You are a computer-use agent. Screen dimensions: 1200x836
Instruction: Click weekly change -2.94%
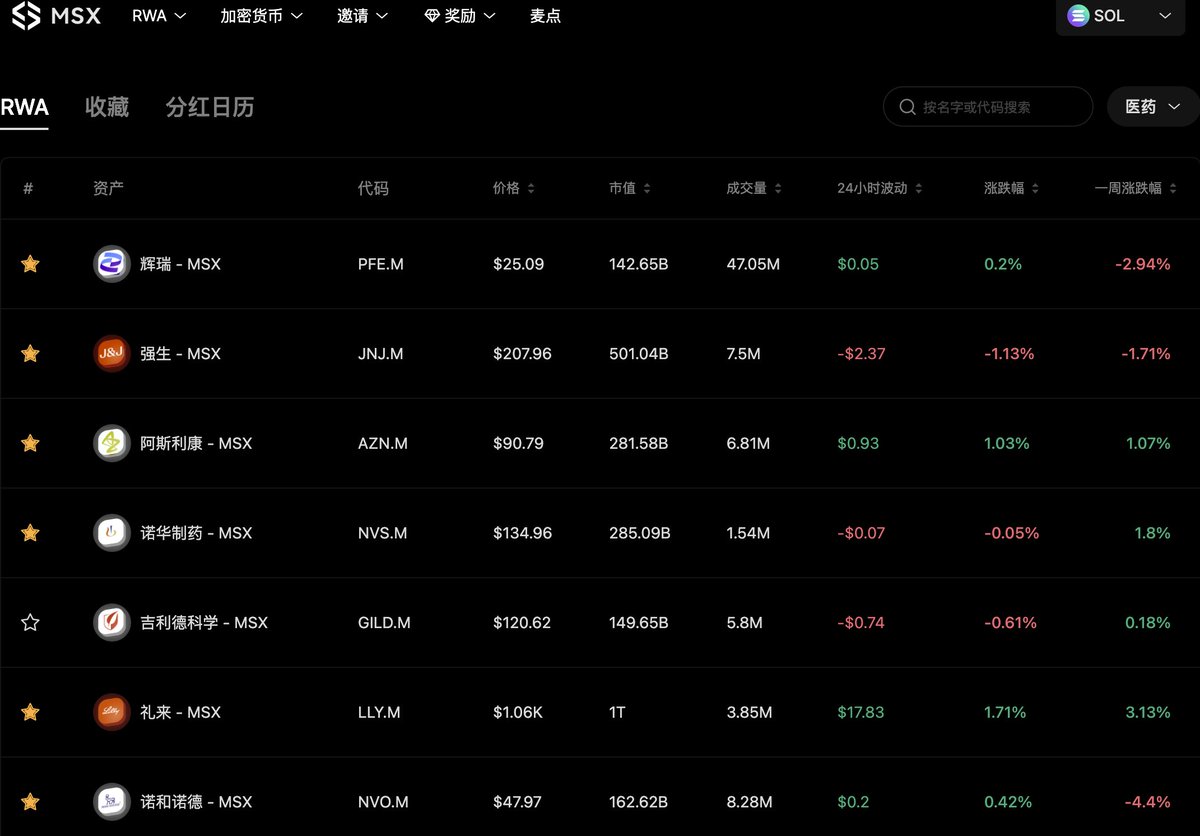pyautogui.click(x=1143, y=264)
